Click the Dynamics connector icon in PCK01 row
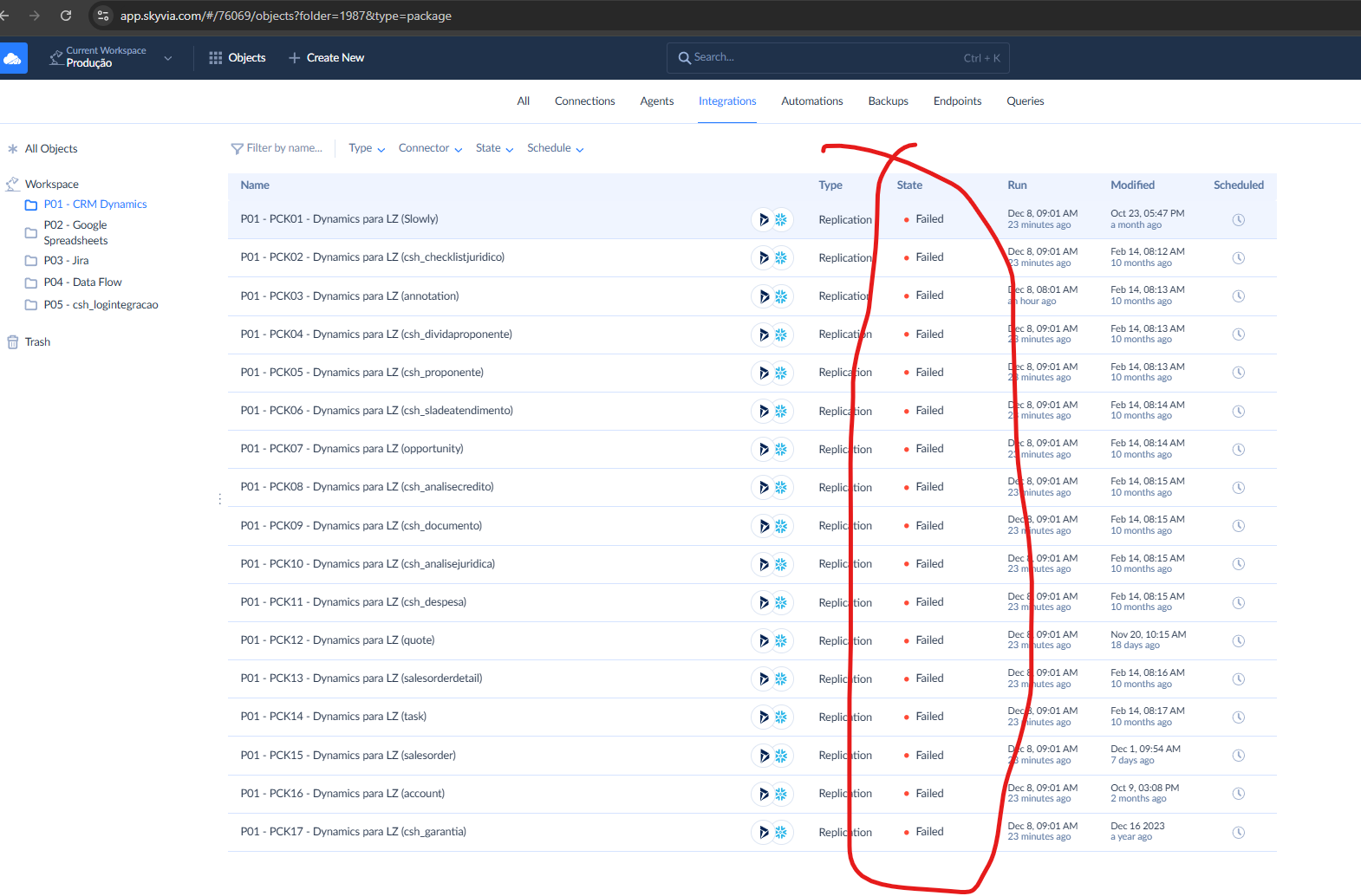This screenshot has width=1361, height=896. (763, 220)
